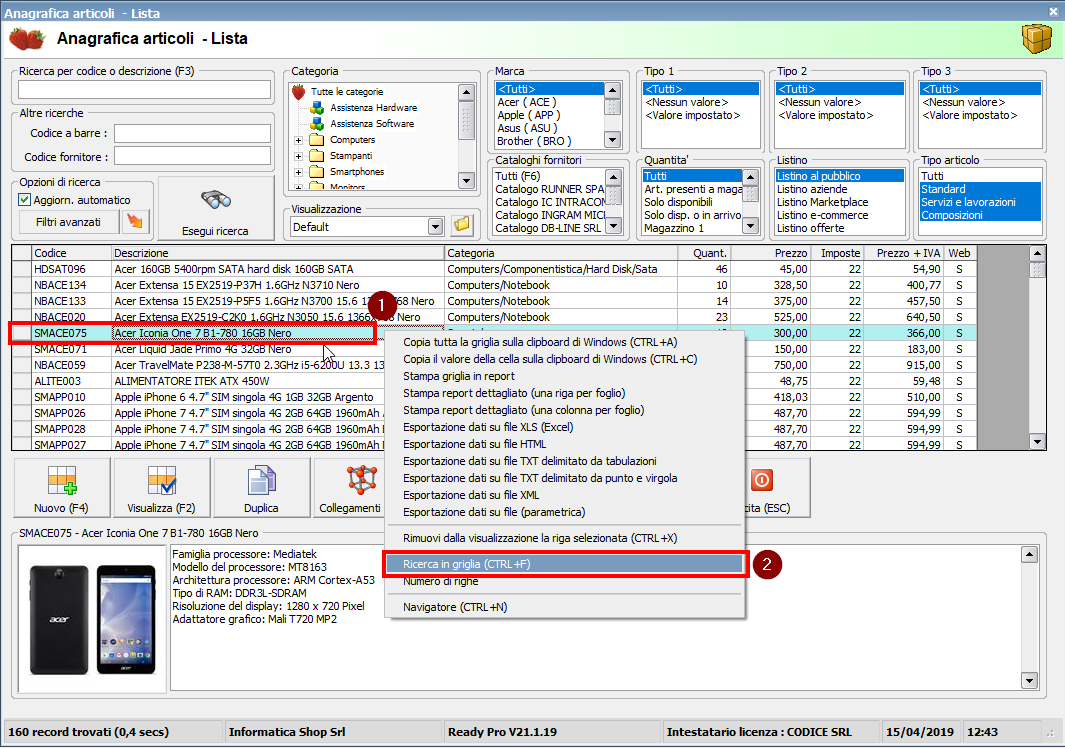1065x748 pixels.
Task: Select Acer ( ACE ) in Marca list
Action: tap(527, 102)
